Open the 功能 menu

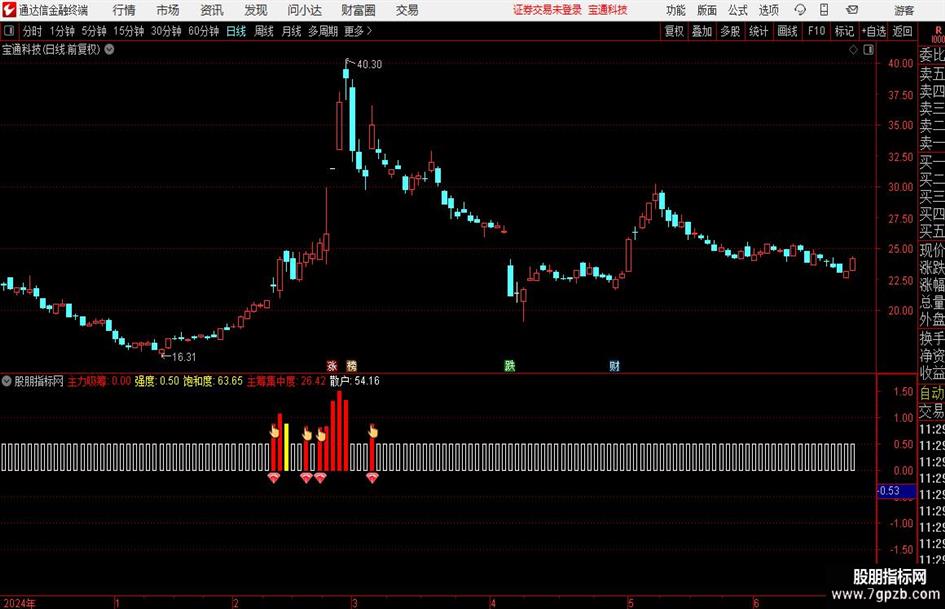tap(676, 10)
